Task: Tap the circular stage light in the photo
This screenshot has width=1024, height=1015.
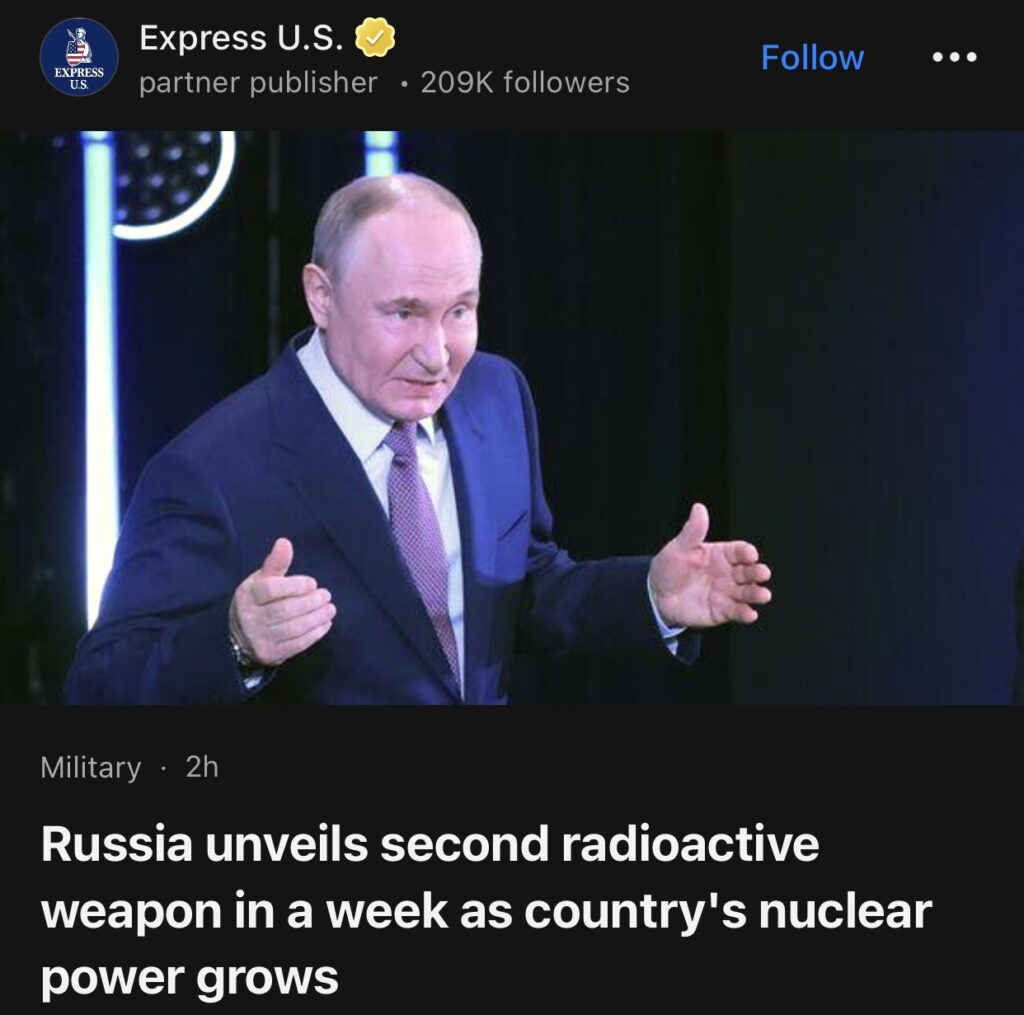Action: click(x=171, y=181)
